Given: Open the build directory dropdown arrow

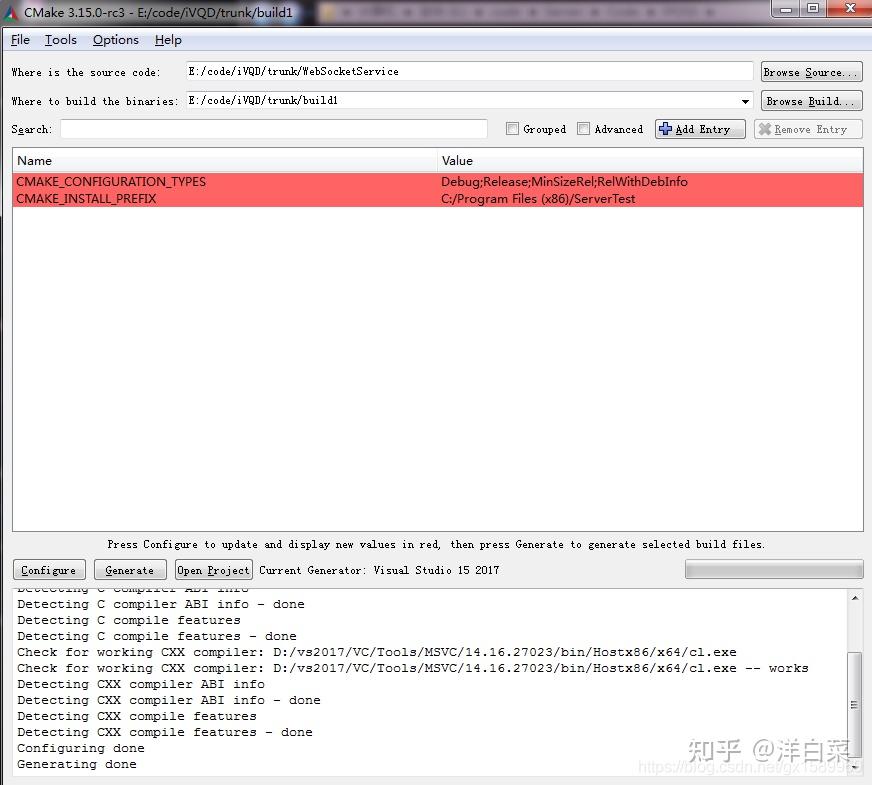Looking at the screenshot, I should (743, 100).
